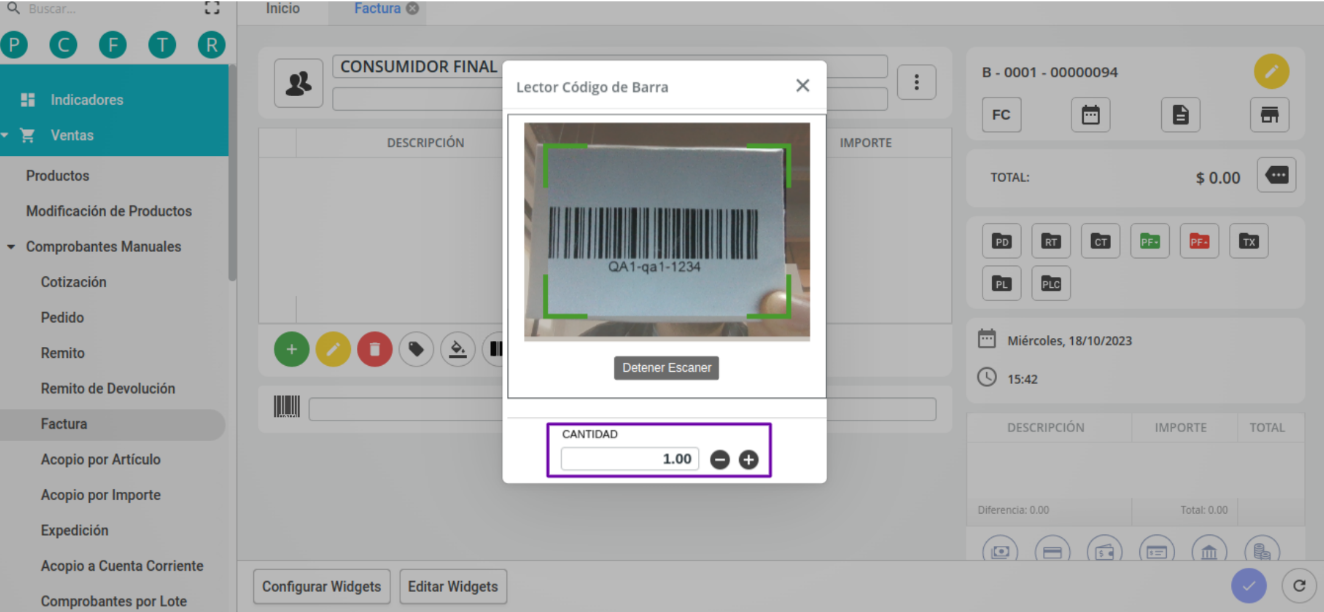Click the R shortcut circle
The image size is (1324, 612).
coord(210,44)
